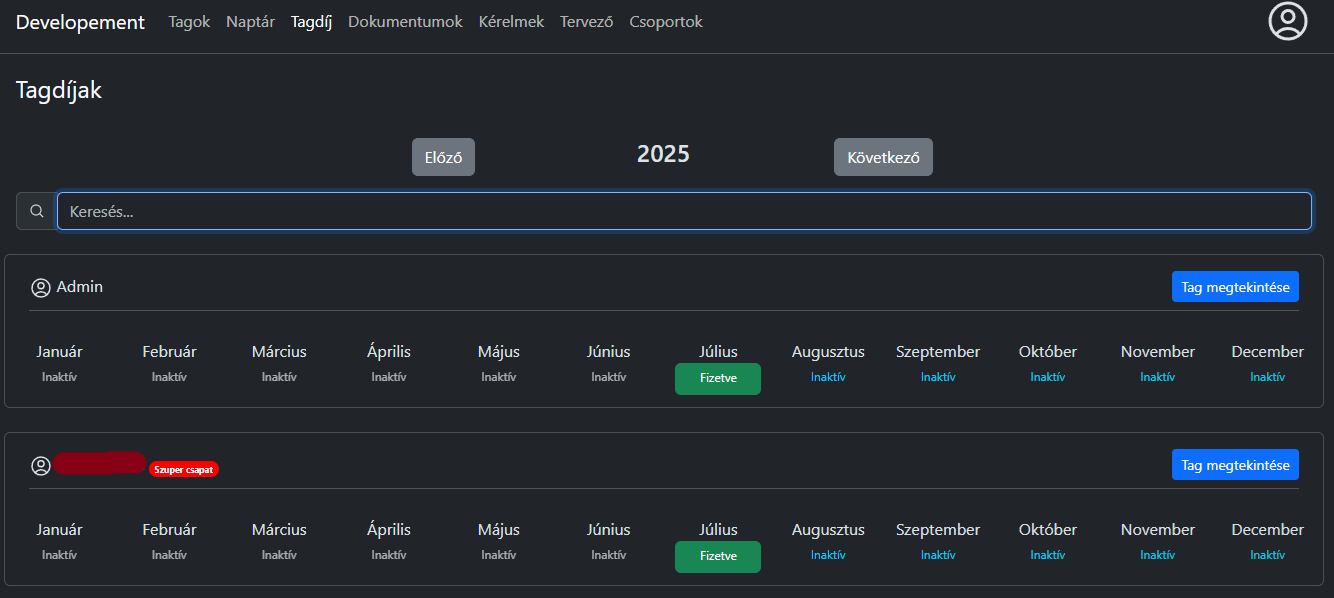1334x598 pixels.
Task: Open the user profile icon in navbar
Action: tap(1288, 21)
